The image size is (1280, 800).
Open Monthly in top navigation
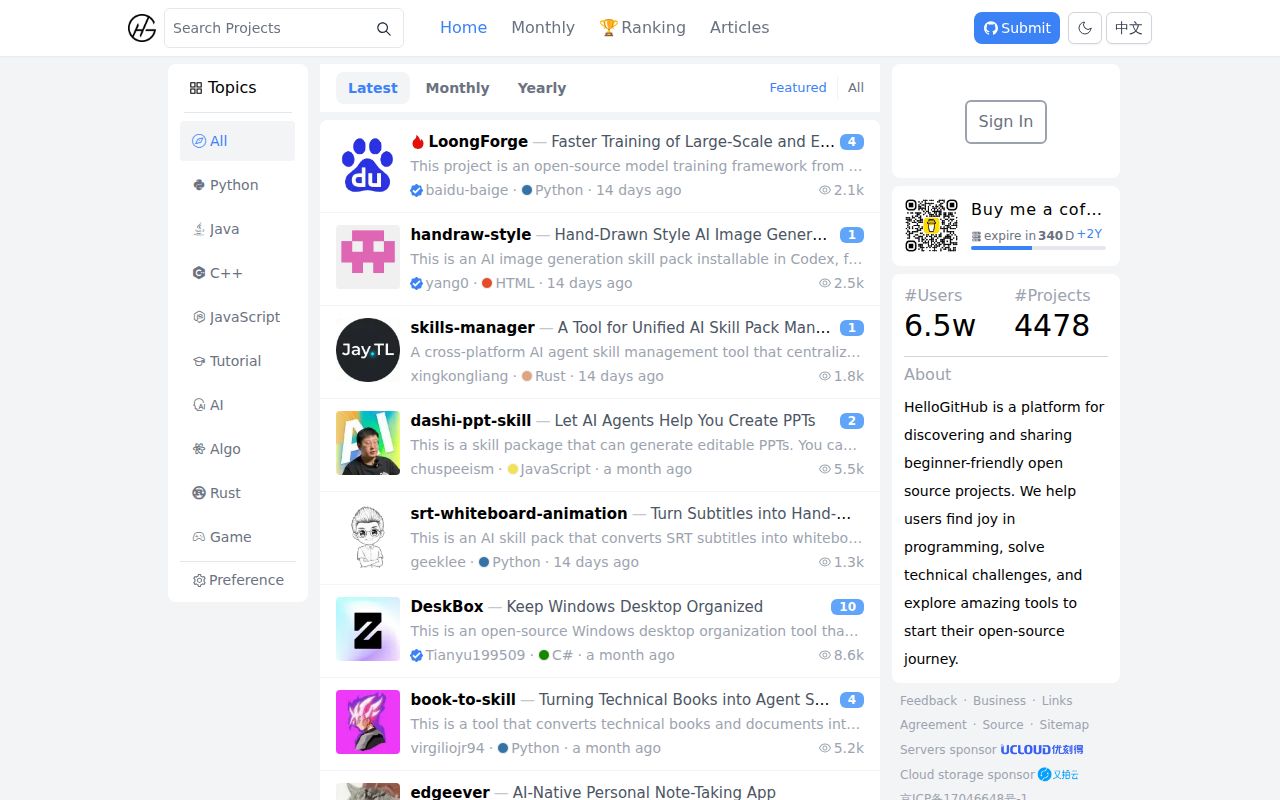click(543, 28)
